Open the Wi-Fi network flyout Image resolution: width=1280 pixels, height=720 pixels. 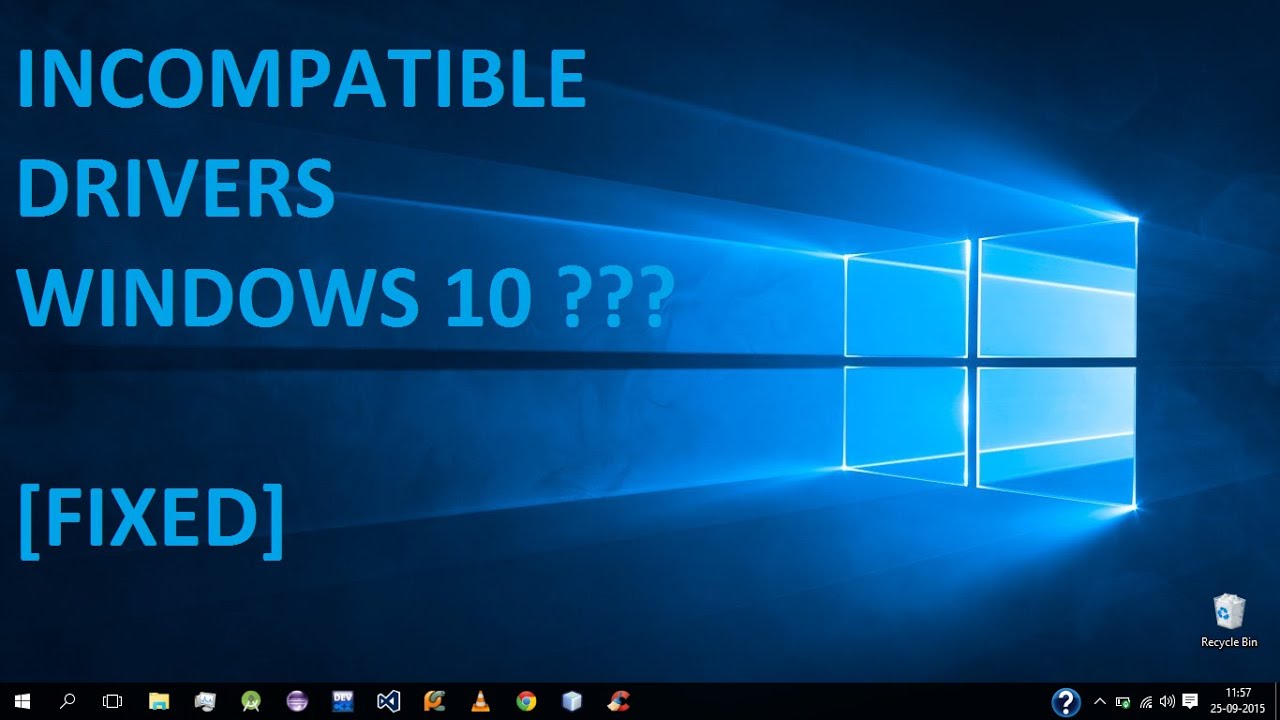tap(1145, 702)
